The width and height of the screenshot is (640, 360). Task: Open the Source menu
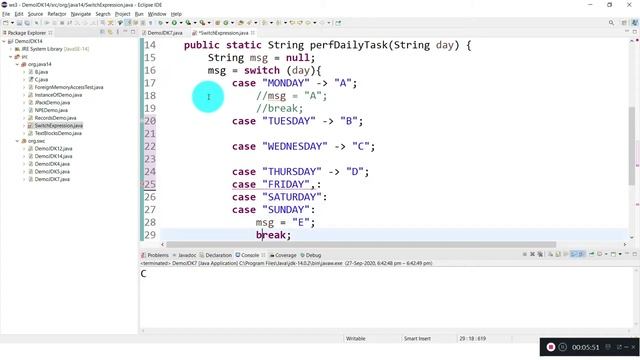click(35, 14)
